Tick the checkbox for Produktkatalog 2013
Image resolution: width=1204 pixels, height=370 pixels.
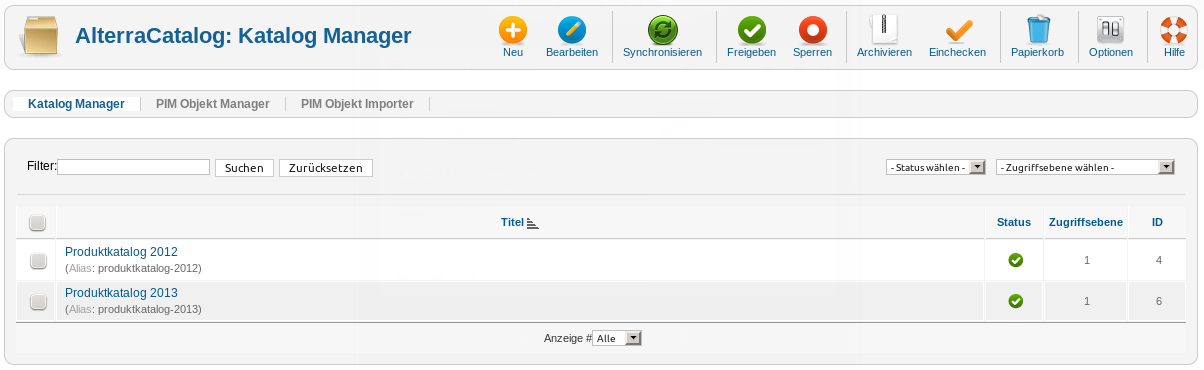38,302
